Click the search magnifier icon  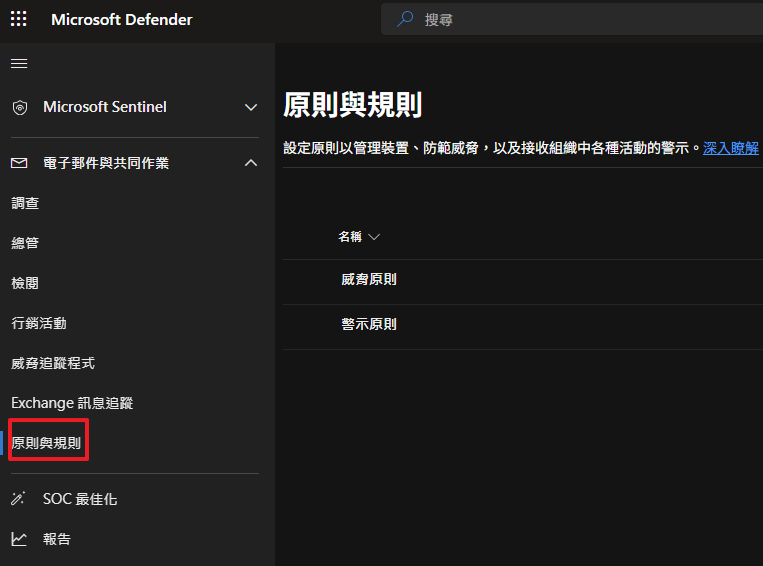(405, 20)
